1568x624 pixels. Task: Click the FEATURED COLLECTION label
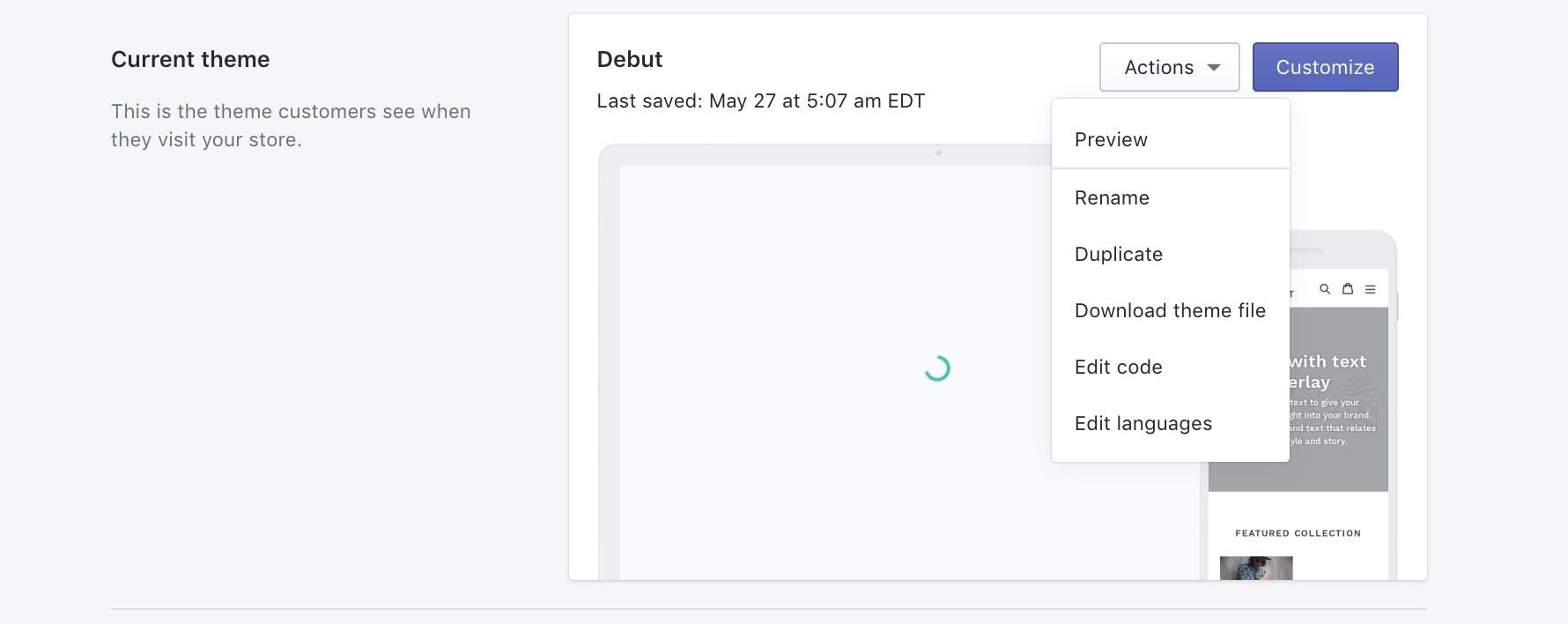1298,533
